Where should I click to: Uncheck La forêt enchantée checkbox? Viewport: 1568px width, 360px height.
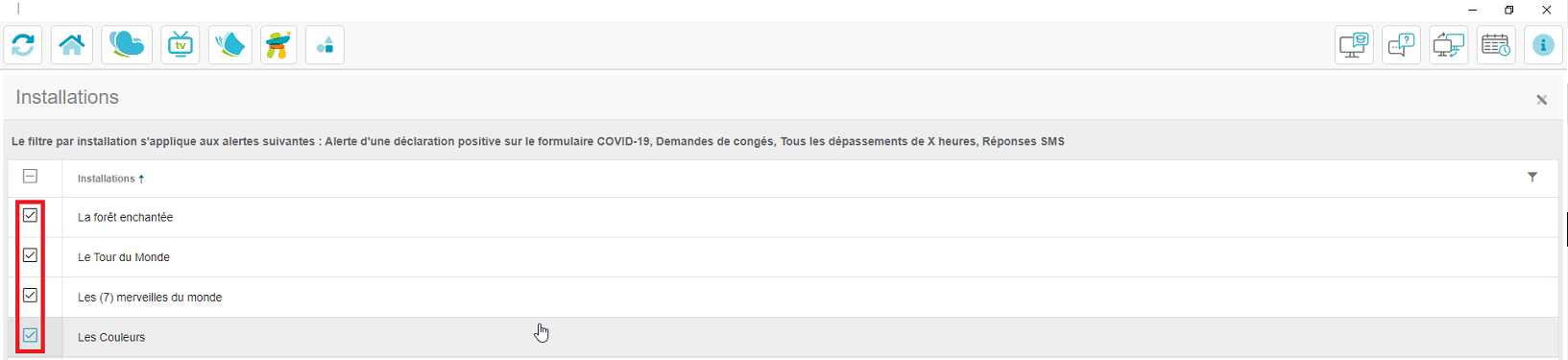pyautogui.click(x=31, y=216)
